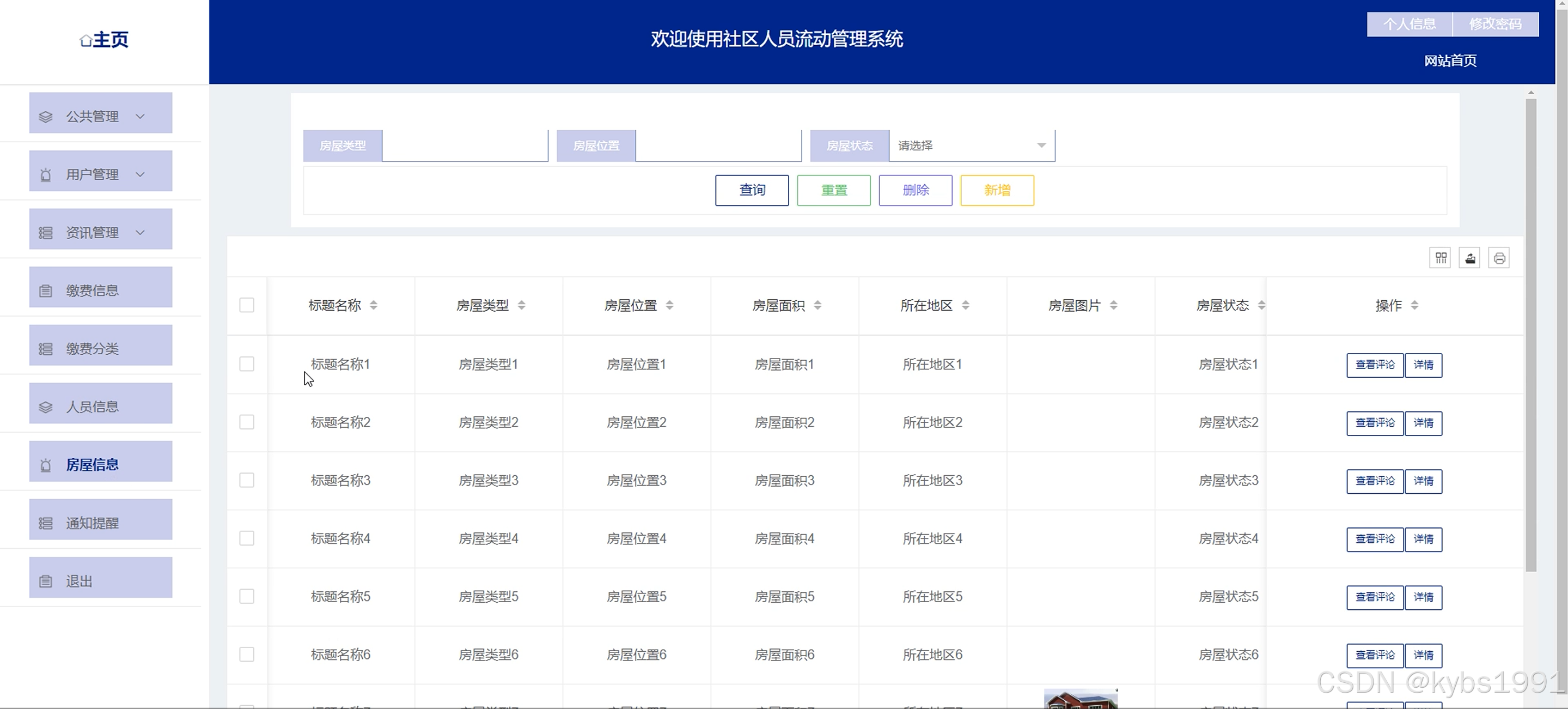Sort by 所在地区 column arrows
1568x709 pixels.
(x=966, y=305)
